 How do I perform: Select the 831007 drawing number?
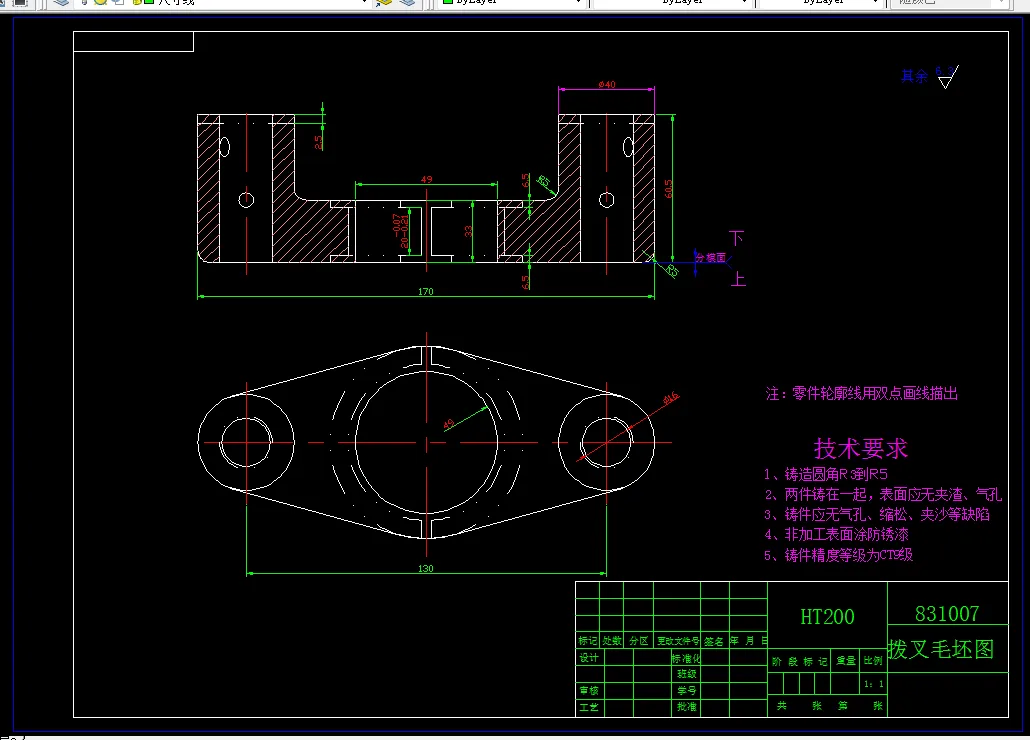[x=947, y=614]
